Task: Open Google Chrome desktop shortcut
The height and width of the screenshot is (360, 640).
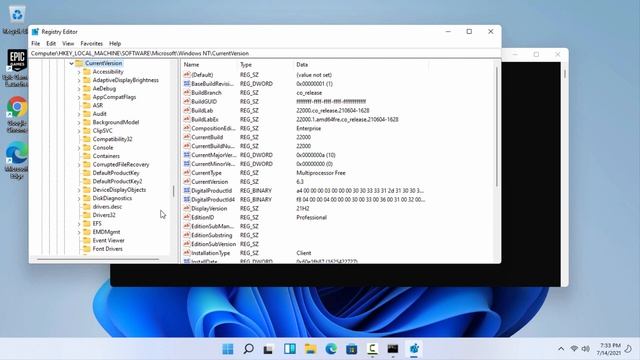Action: (17, 115)
